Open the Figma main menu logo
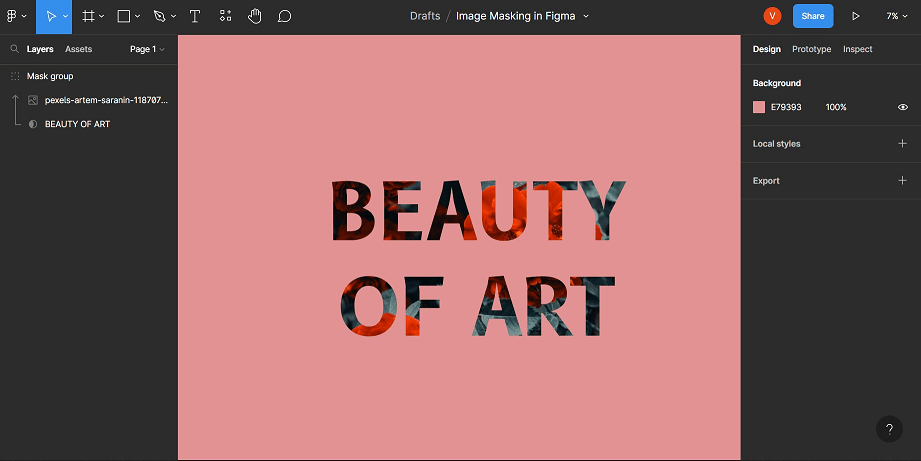921x461 pixels. click(x=12, y=16)
